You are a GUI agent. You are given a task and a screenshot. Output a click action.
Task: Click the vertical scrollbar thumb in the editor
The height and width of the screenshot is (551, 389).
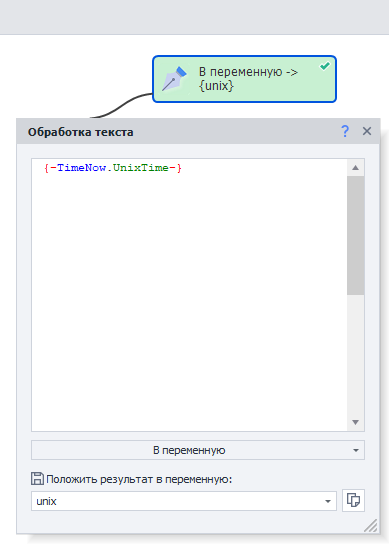[x=355, y=235]
